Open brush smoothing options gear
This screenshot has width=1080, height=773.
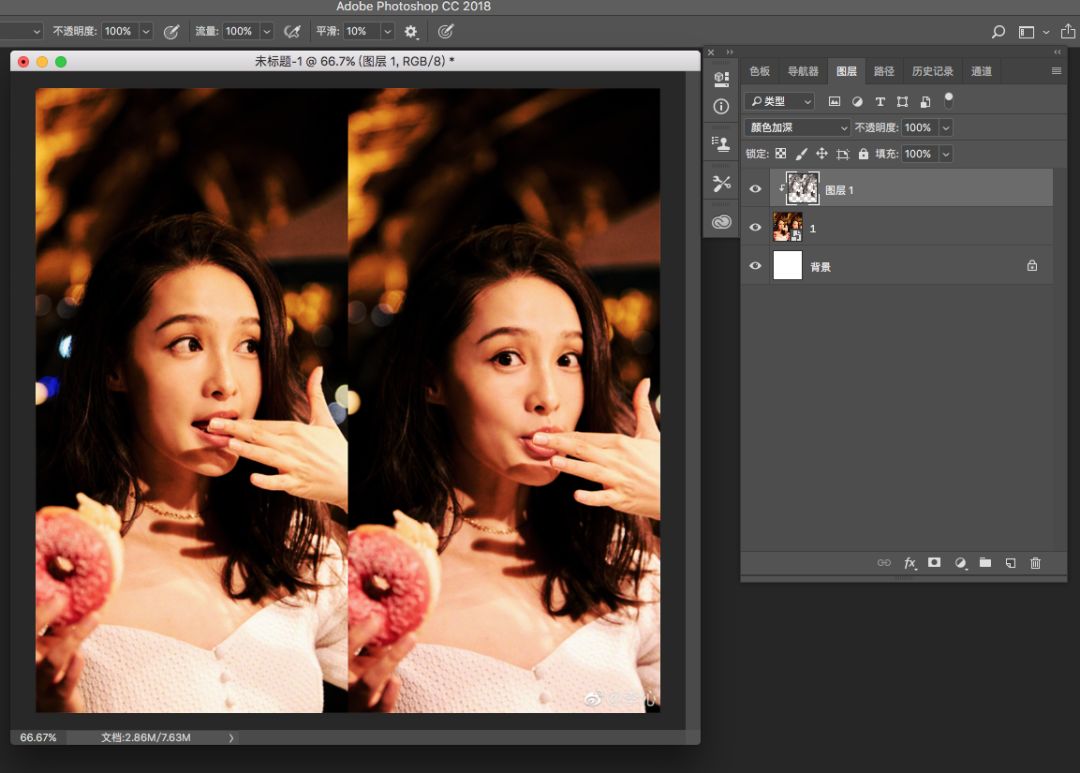411,32
